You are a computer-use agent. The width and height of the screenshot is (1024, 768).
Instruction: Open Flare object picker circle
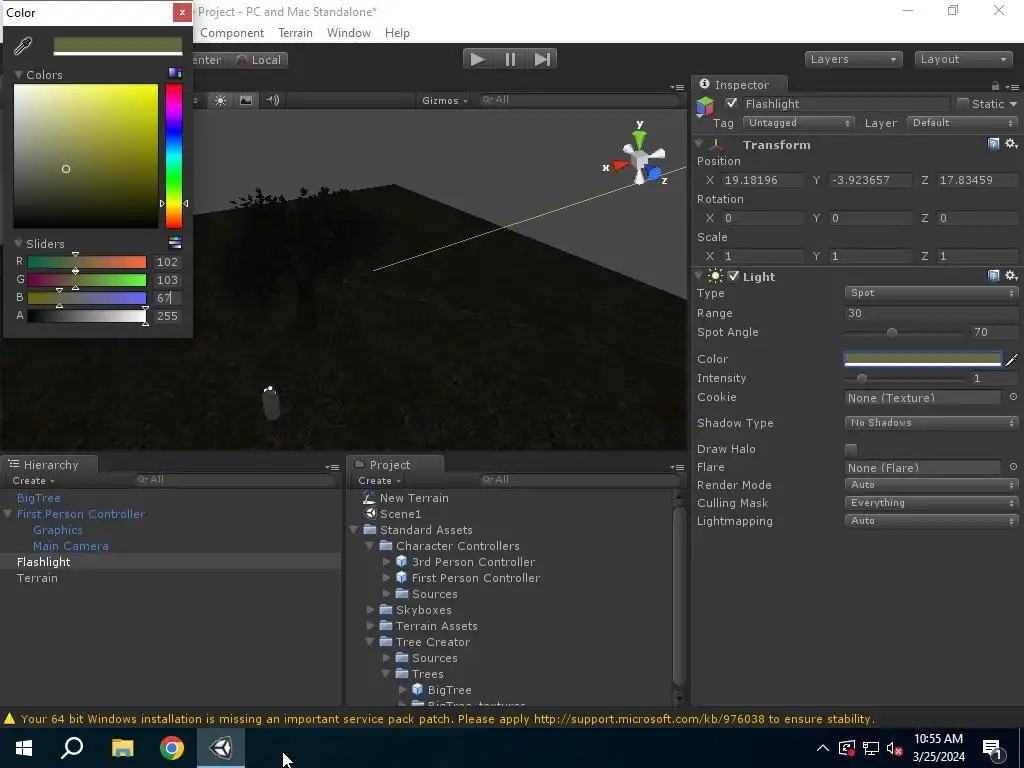click(x=1013, y=466)
